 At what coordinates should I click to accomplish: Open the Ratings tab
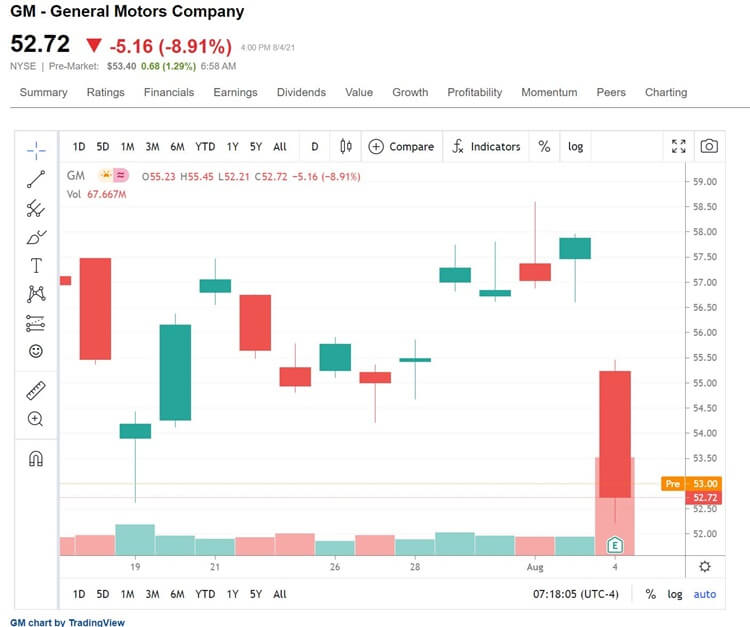click(105, 92)
